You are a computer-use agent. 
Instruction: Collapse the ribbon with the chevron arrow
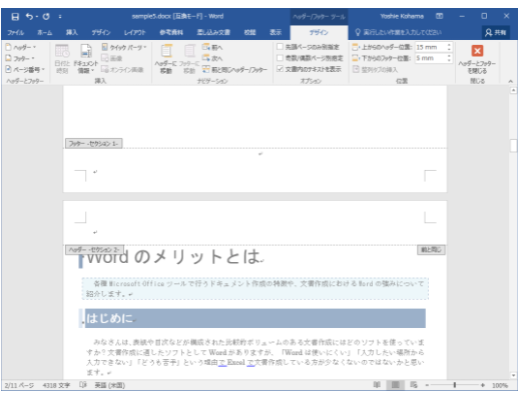511,81
